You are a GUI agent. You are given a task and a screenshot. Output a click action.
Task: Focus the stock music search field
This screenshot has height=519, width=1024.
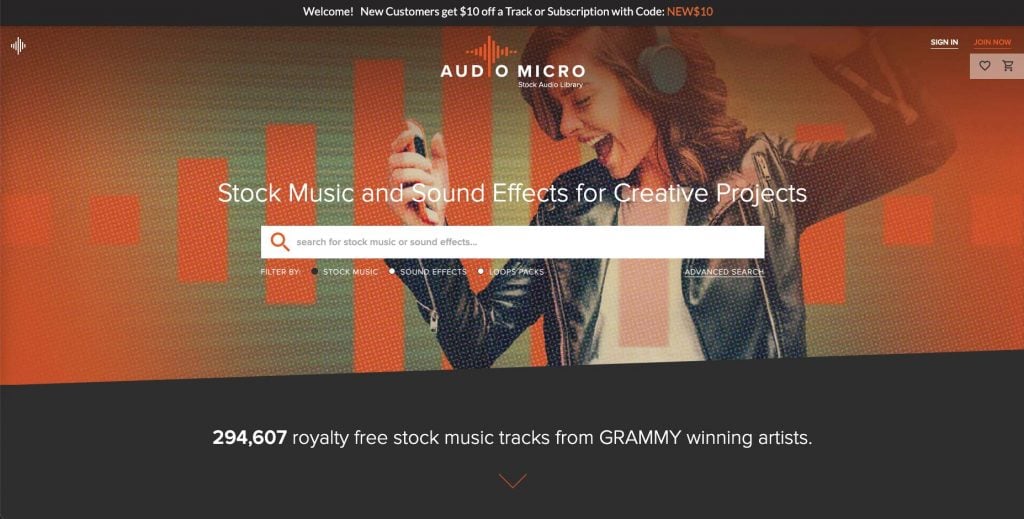(x=513, y=242)
